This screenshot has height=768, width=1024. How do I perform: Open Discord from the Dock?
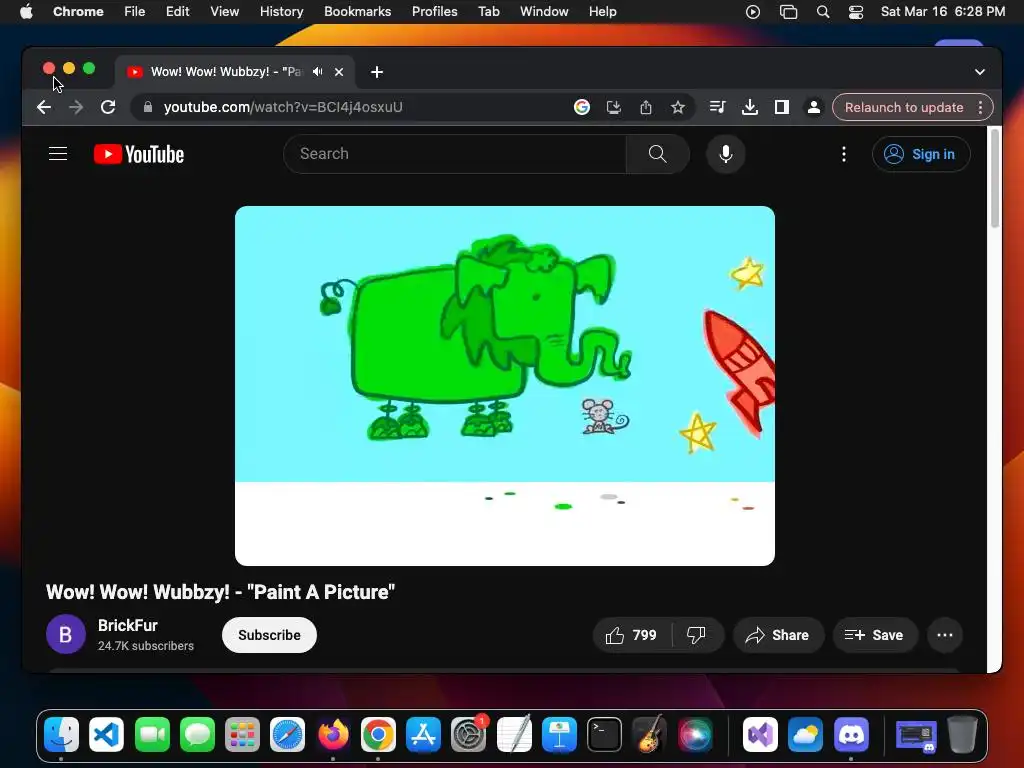pos(851,735)
